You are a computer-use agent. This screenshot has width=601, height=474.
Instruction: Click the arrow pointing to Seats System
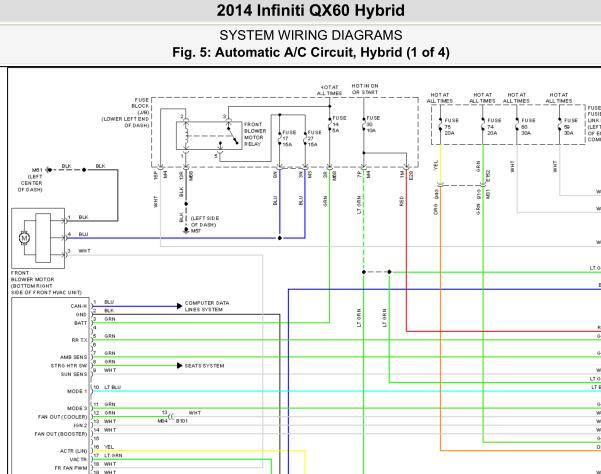tap(179, 366)
